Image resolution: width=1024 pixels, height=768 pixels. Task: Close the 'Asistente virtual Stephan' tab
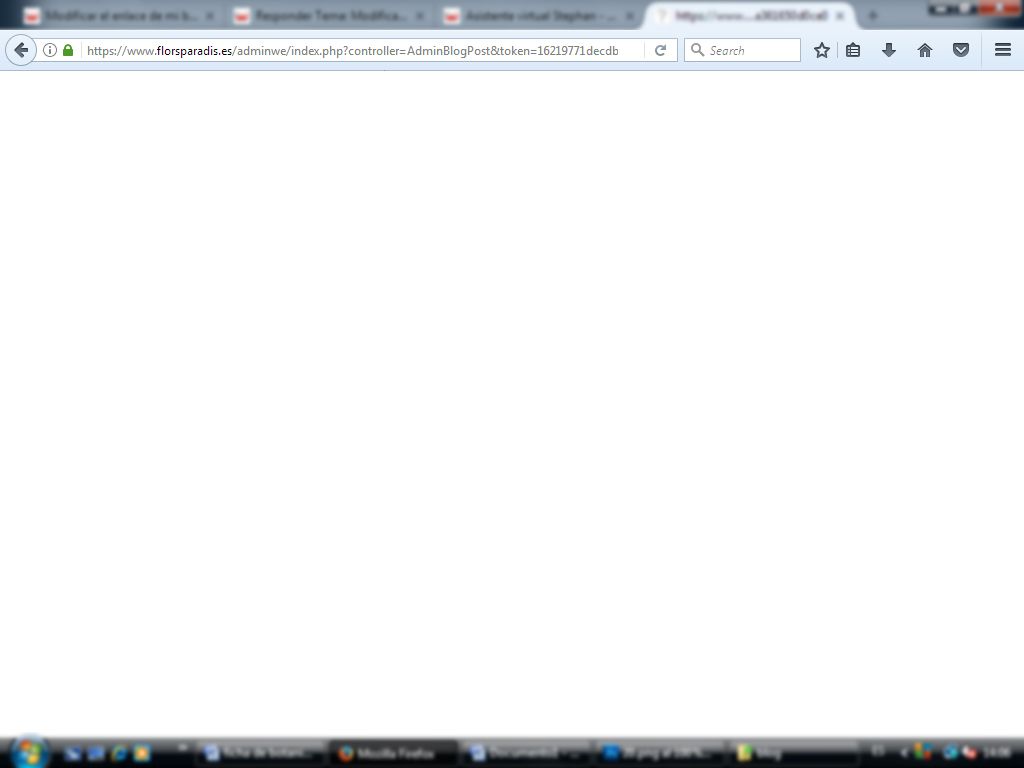click(630, 16)
